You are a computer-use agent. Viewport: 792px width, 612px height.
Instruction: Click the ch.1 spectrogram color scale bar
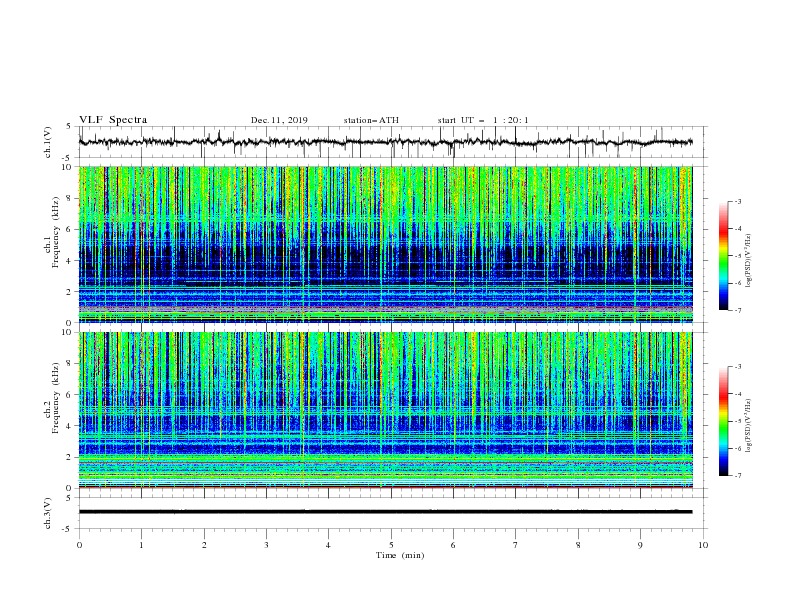(x=723, y=256)
